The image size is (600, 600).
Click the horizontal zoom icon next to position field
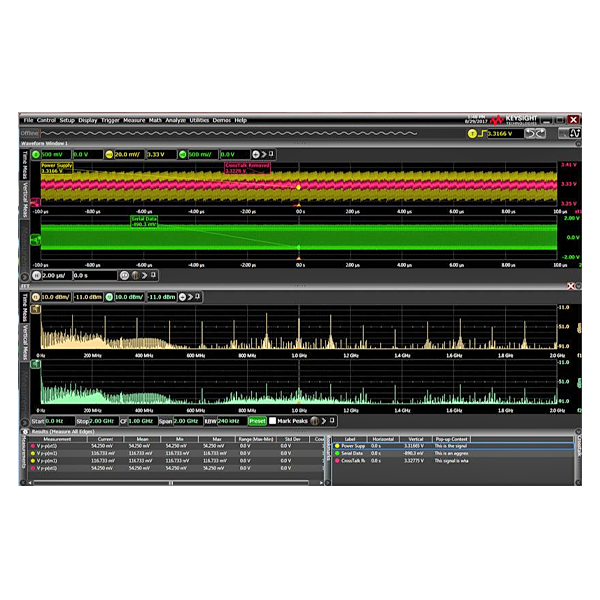click(x=124, y=276)
